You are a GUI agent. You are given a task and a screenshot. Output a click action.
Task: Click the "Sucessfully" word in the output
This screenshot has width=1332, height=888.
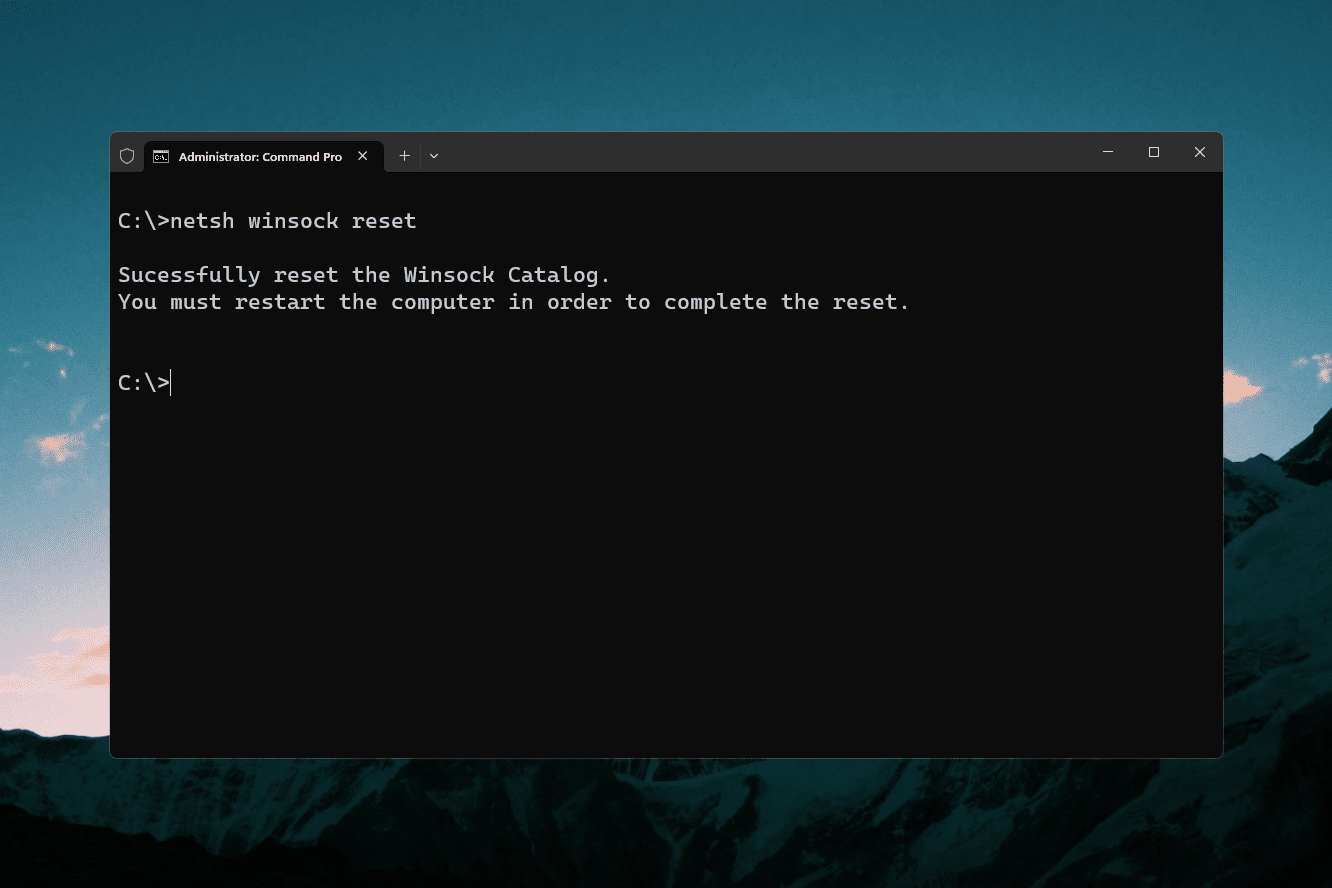(x=189, y=275)
